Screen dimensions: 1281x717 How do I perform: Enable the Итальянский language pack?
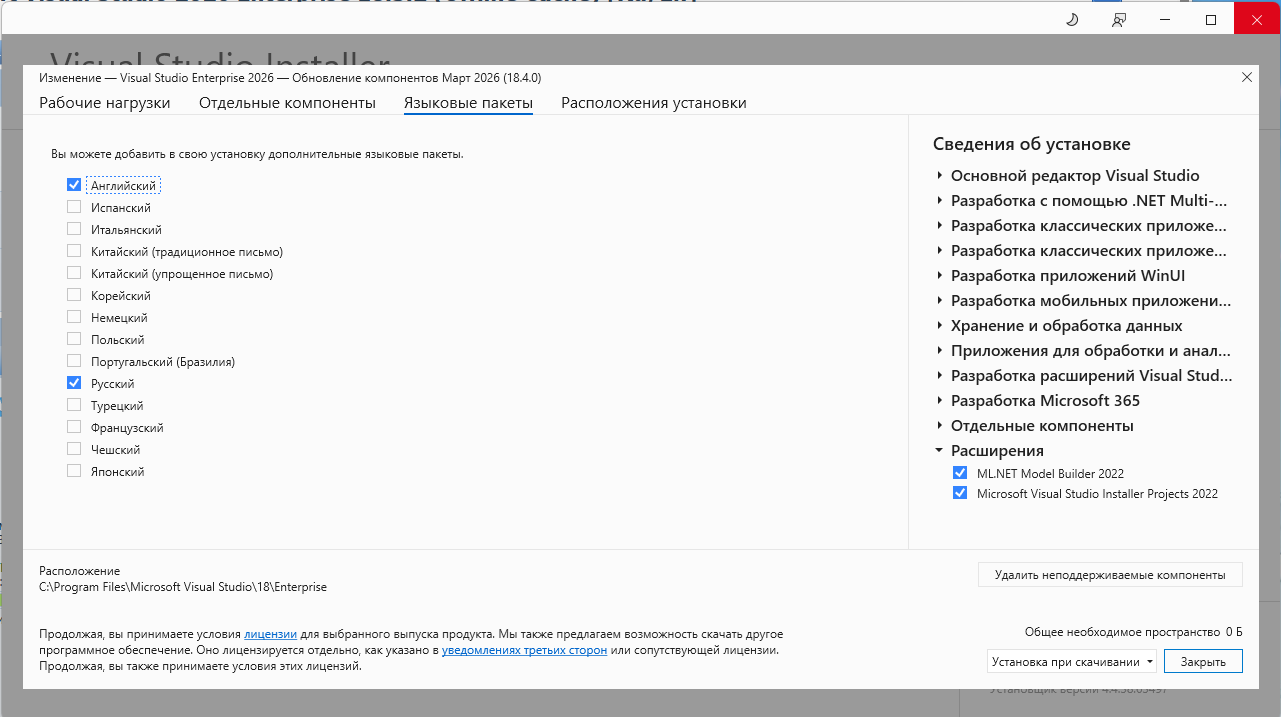click(74, 229)
